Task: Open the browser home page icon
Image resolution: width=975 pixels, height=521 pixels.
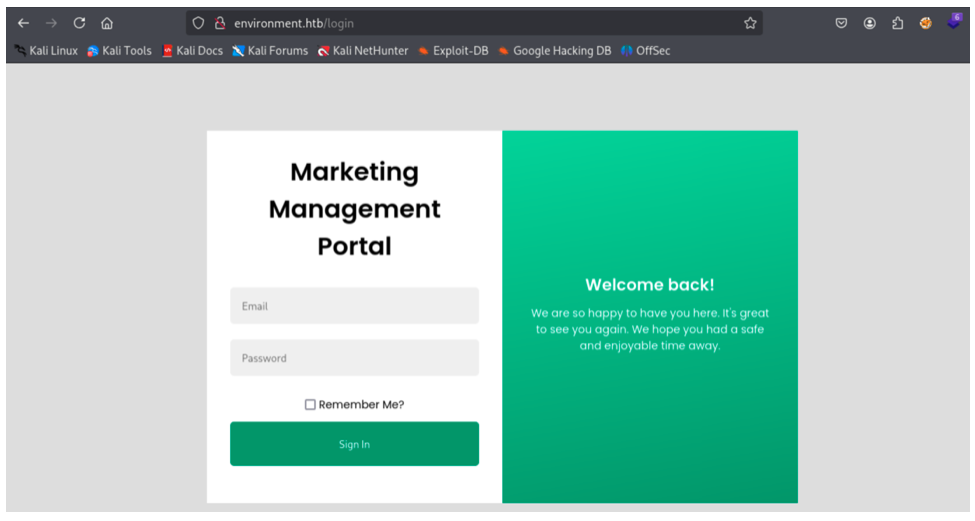Action: (107, 23)
